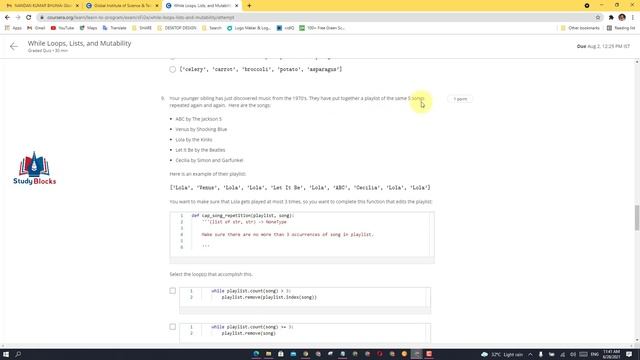This screenshot has width=640, height=360.
Task: Bookmark this page with the star icon
Action: pos(598,18)
